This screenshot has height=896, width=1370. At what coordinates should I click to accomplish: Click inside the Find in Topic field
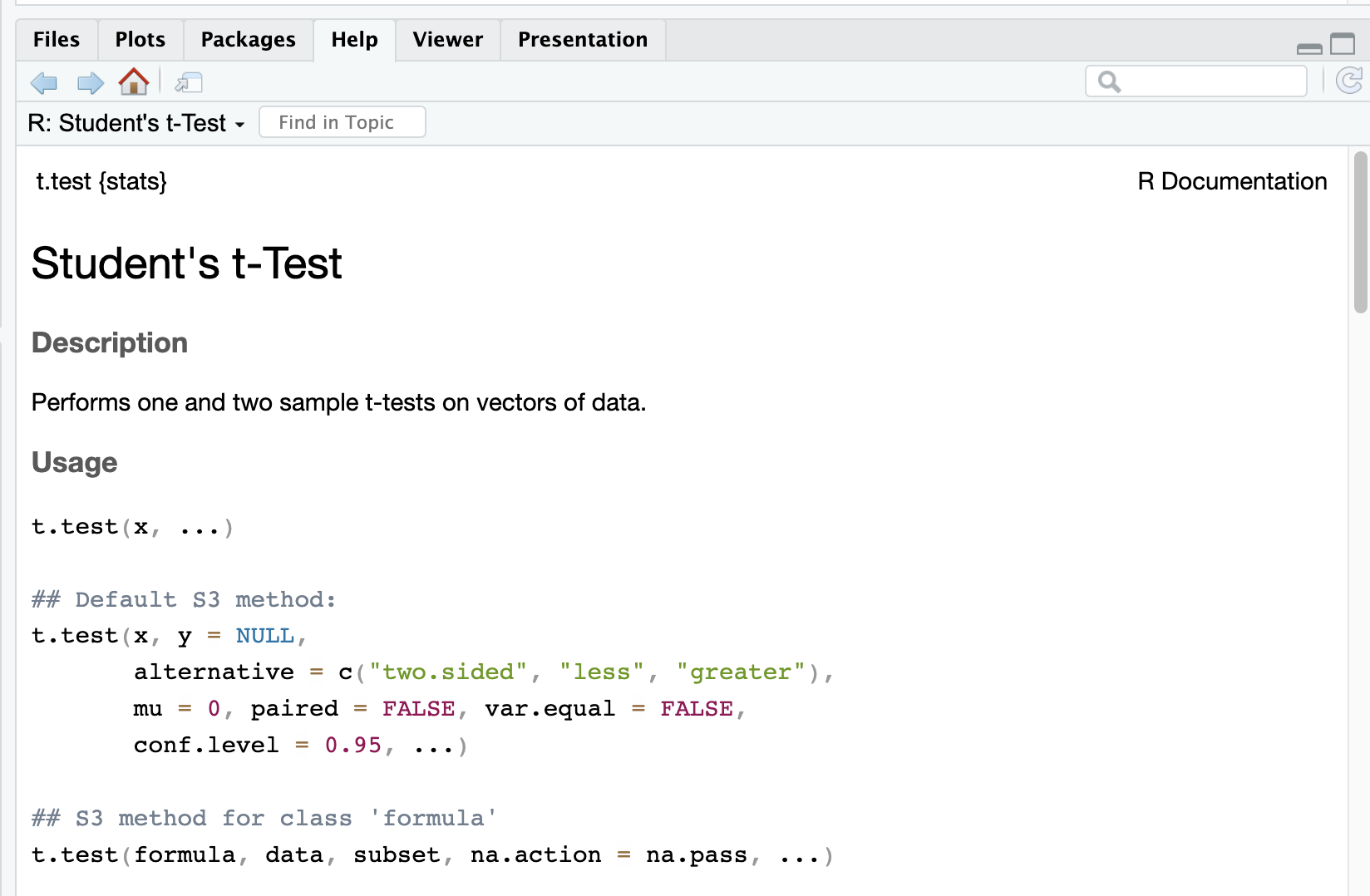tap(342, 121)
